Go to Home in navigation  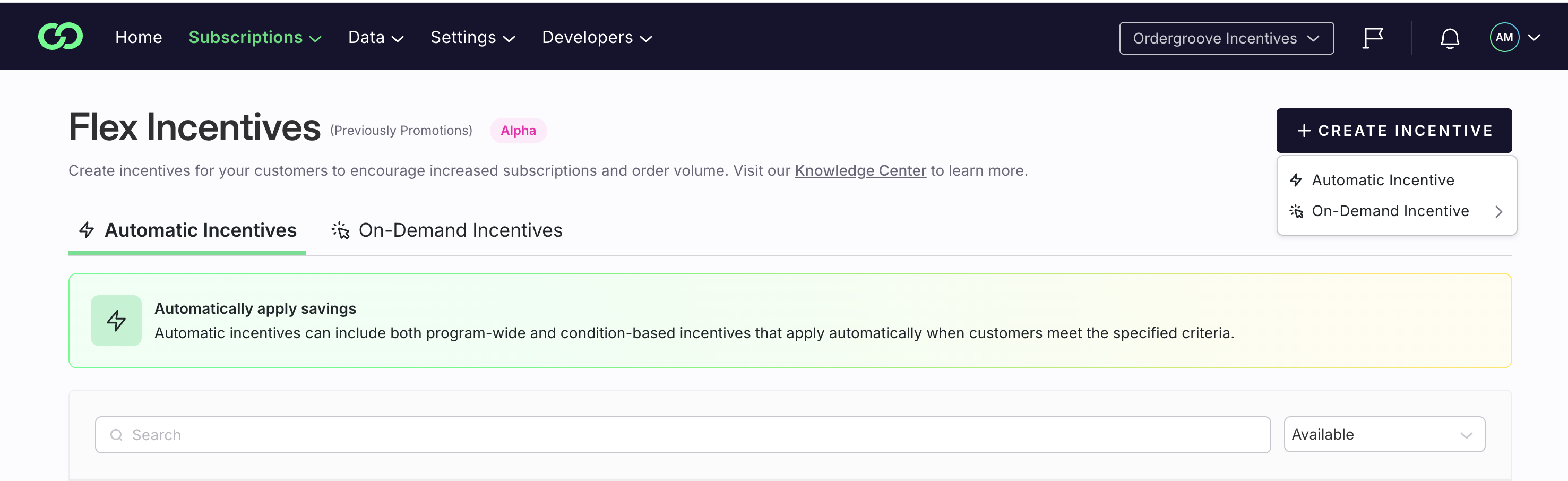(139, 38)
